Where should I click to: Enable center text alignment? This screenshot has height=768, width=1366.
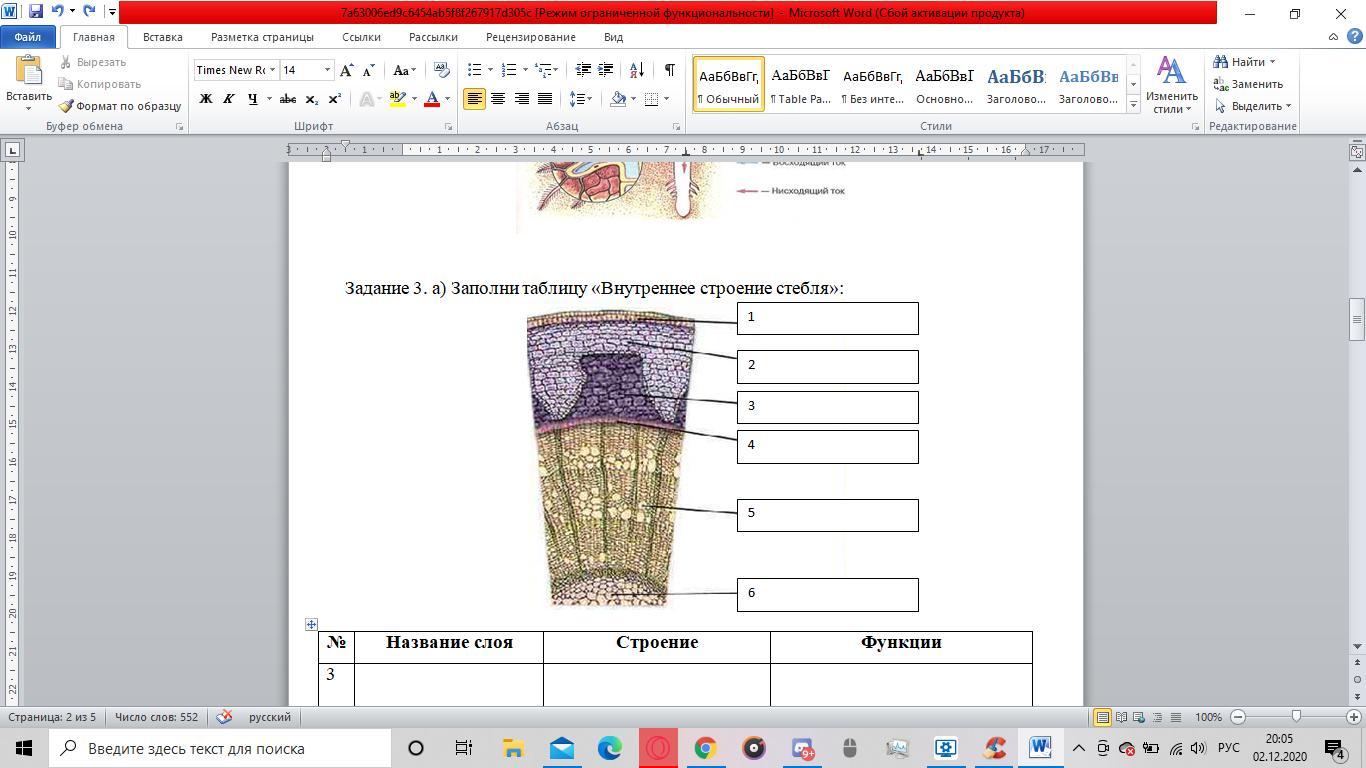[x=497, y=99]
